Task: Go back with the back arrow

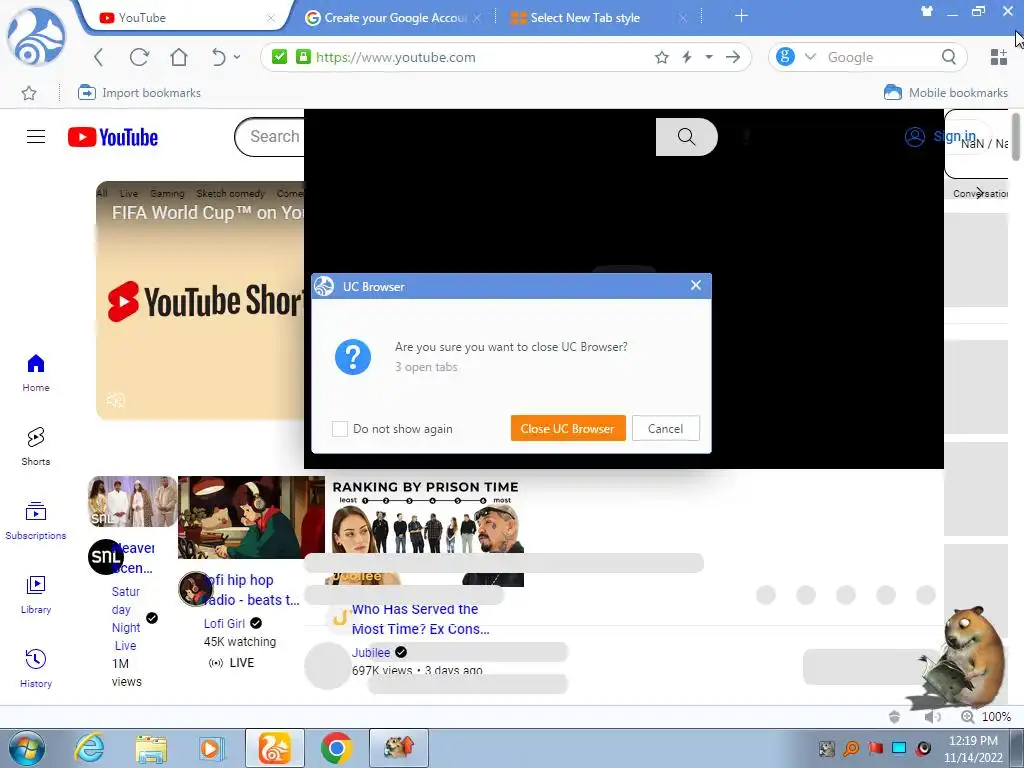Action: pyautogui.click(x=99, y=57)
